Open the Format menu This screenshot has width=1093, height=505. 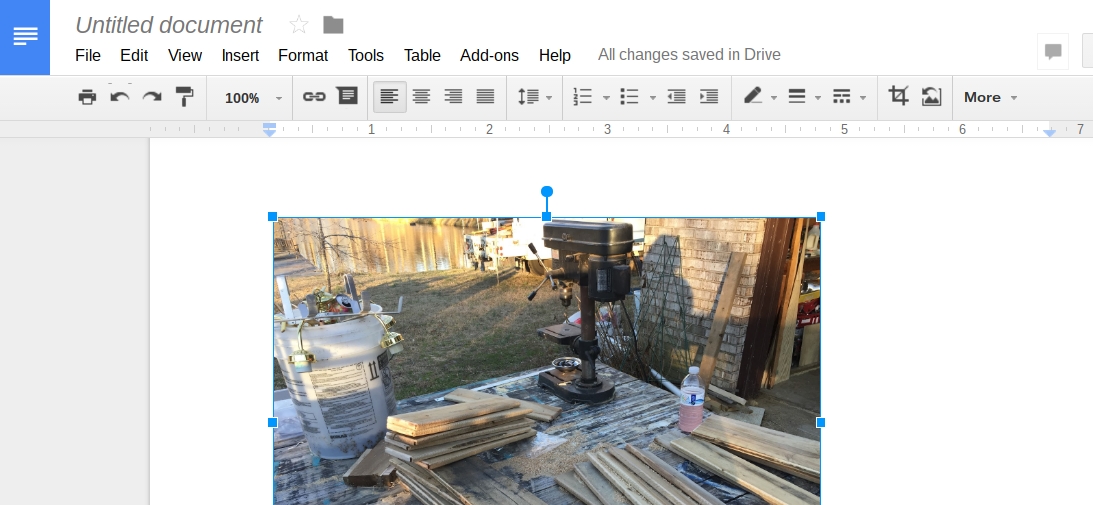[x=303, y=55]
